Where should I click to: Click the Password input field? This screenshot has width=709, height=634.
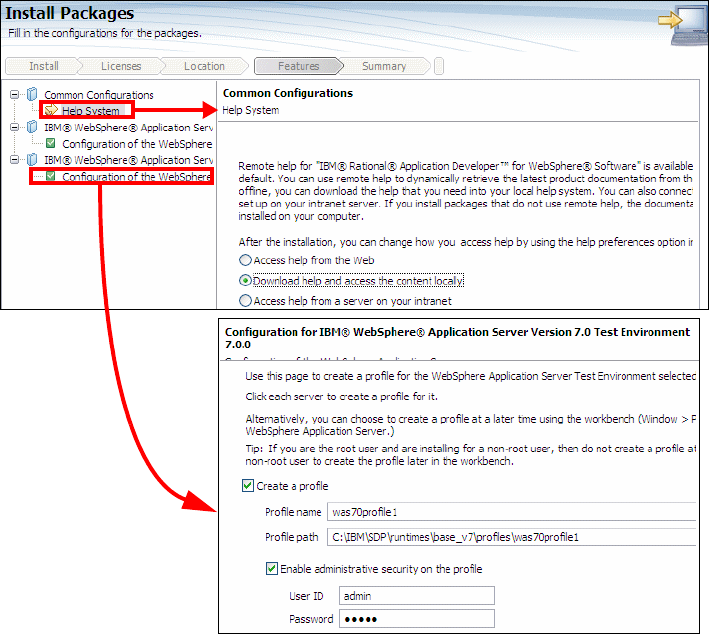[416, 619]
